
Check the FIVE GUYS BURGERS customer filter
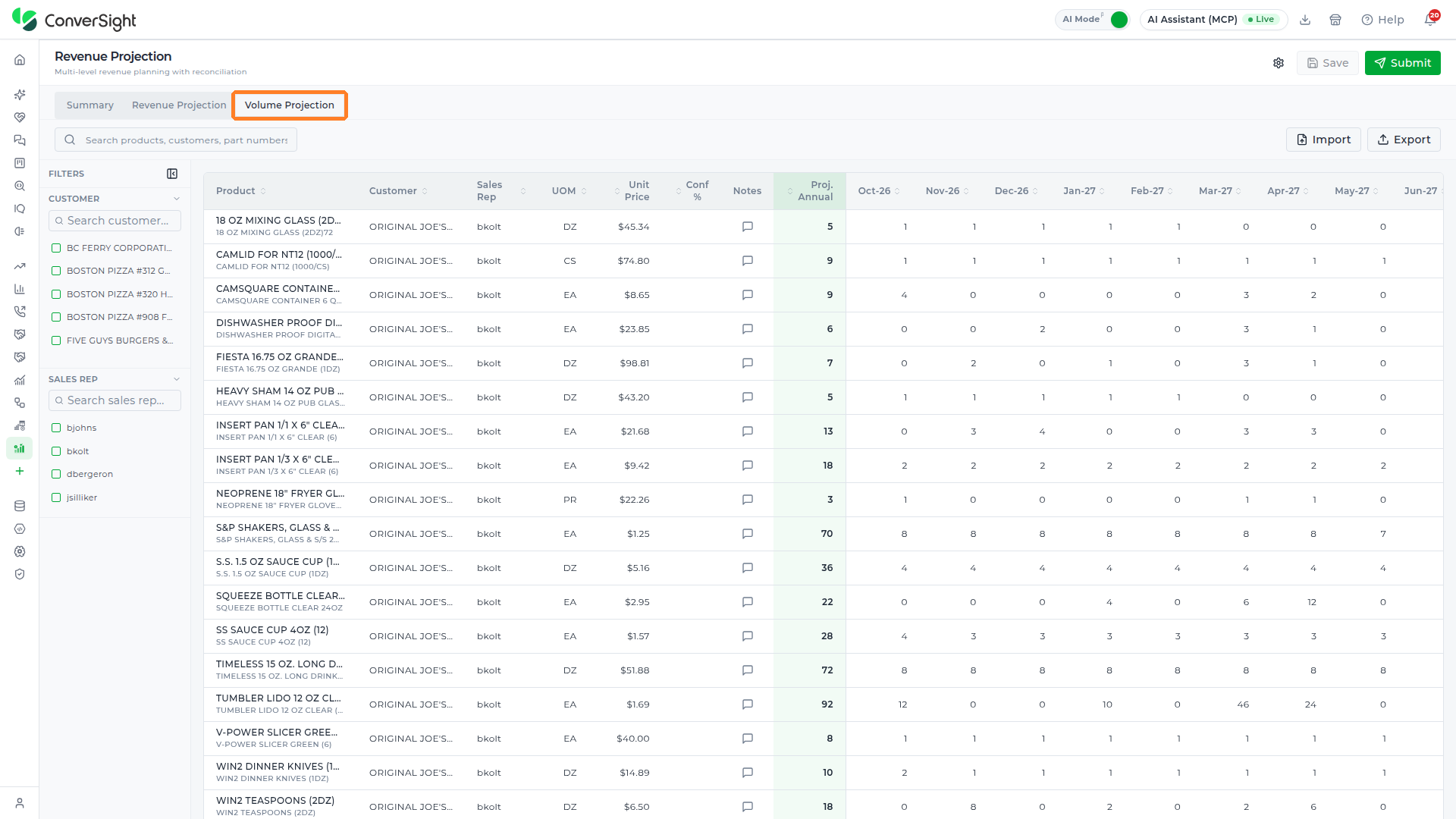click(56, 340)
